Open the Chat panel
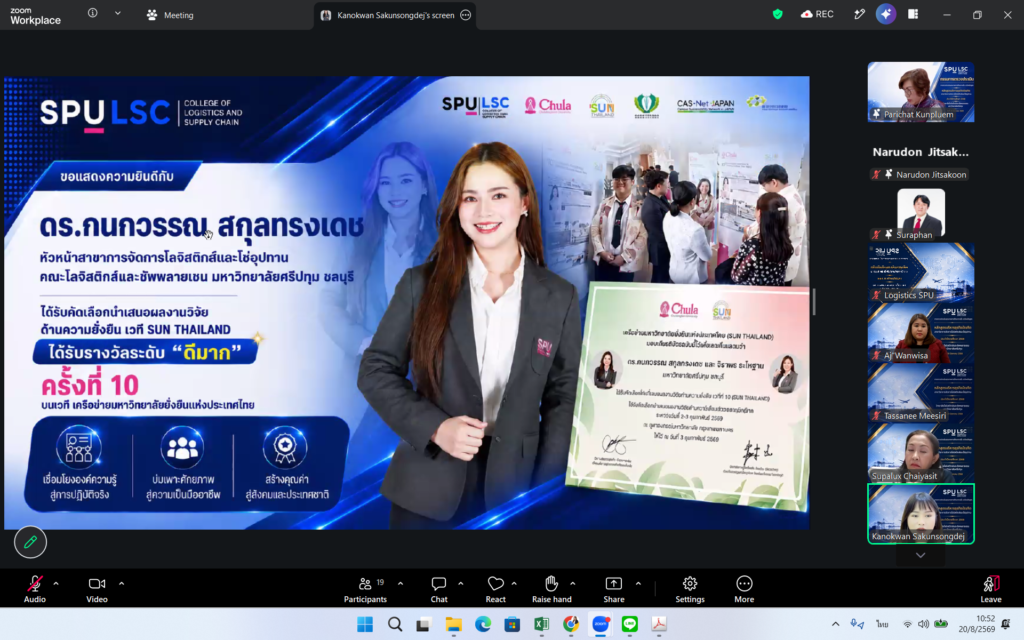This screenshot has width=1024, height=640. 439,588
